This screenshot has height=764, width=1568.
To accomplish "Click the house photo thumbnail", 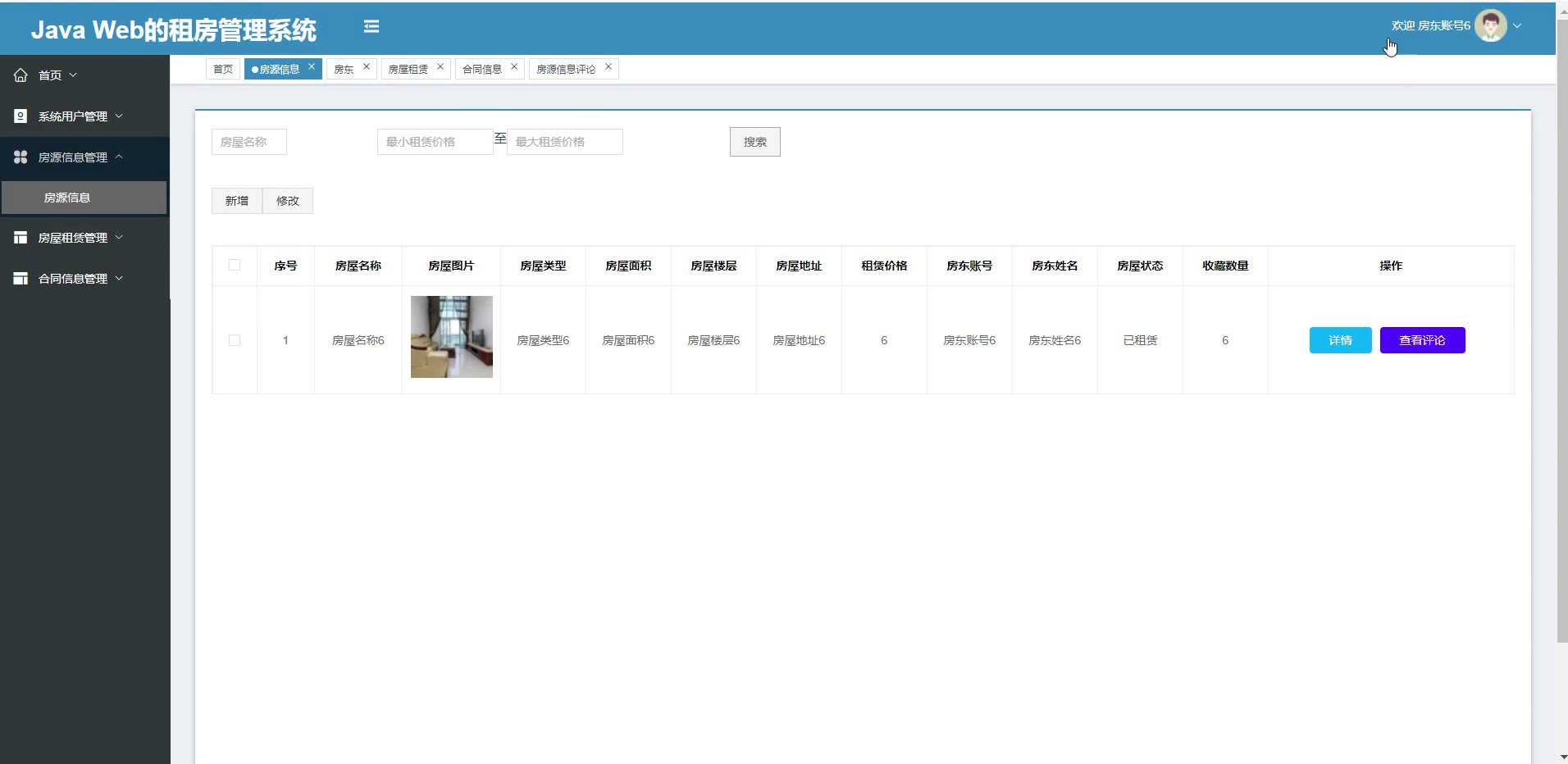I will (452, 337).
